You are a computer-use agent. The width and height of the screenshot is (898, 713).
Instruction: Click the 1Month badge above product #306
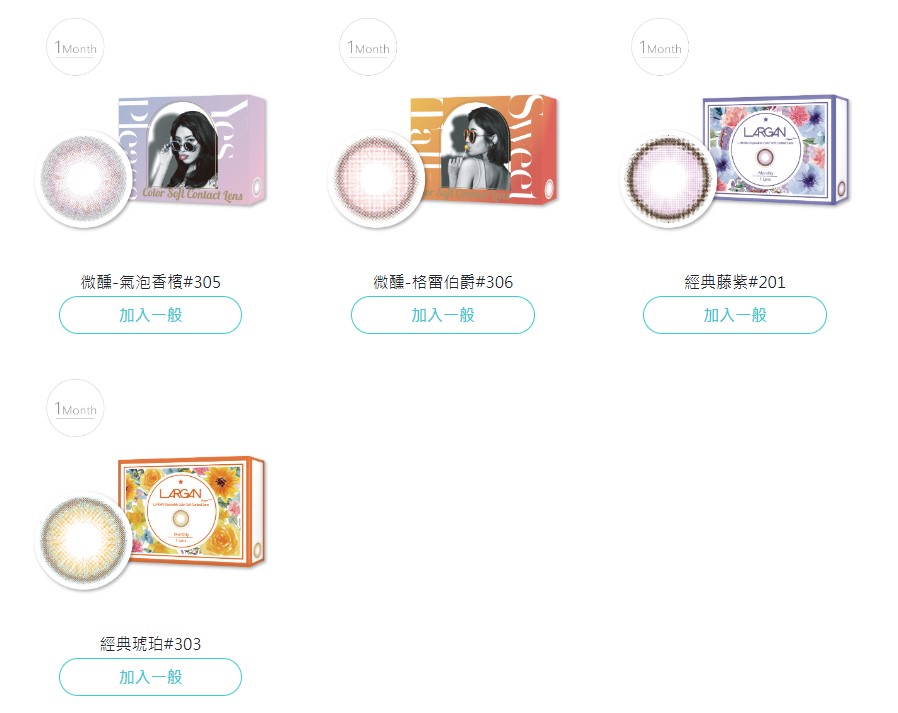(368, 47)
